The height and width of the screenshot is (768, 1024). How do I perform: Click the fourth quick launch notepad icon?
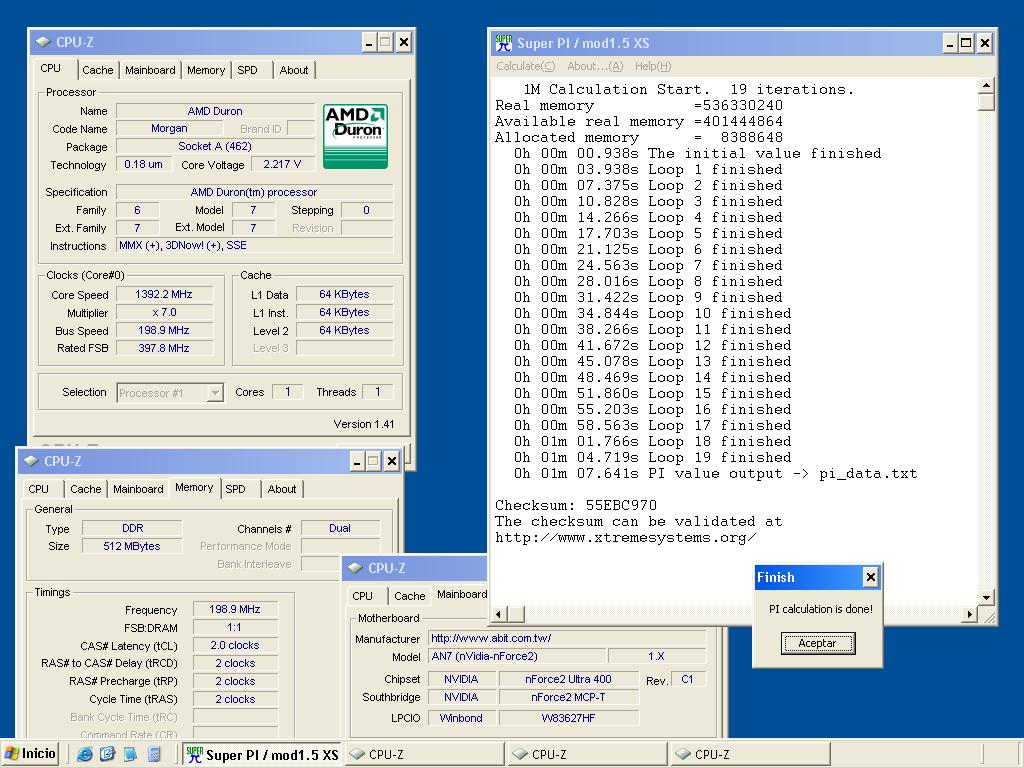[154, 754]
